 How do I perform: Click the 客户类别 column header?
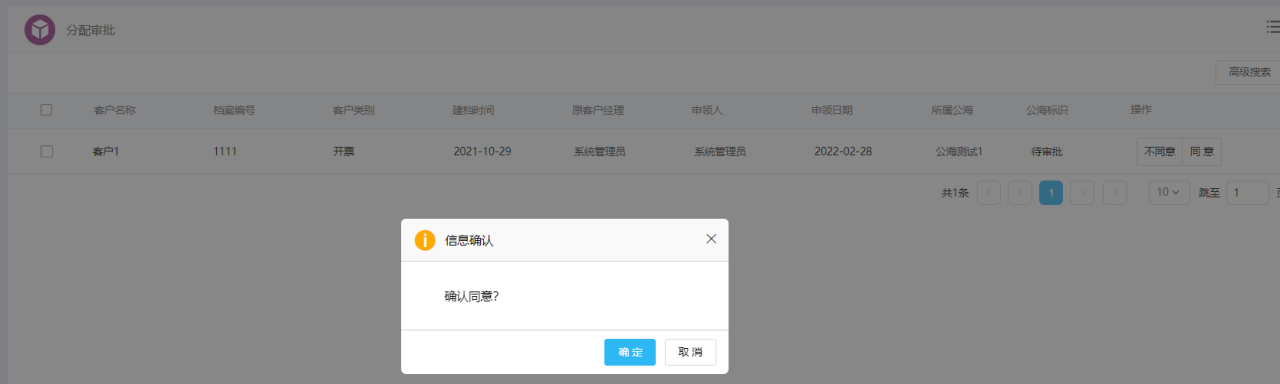tap(354, 110)
